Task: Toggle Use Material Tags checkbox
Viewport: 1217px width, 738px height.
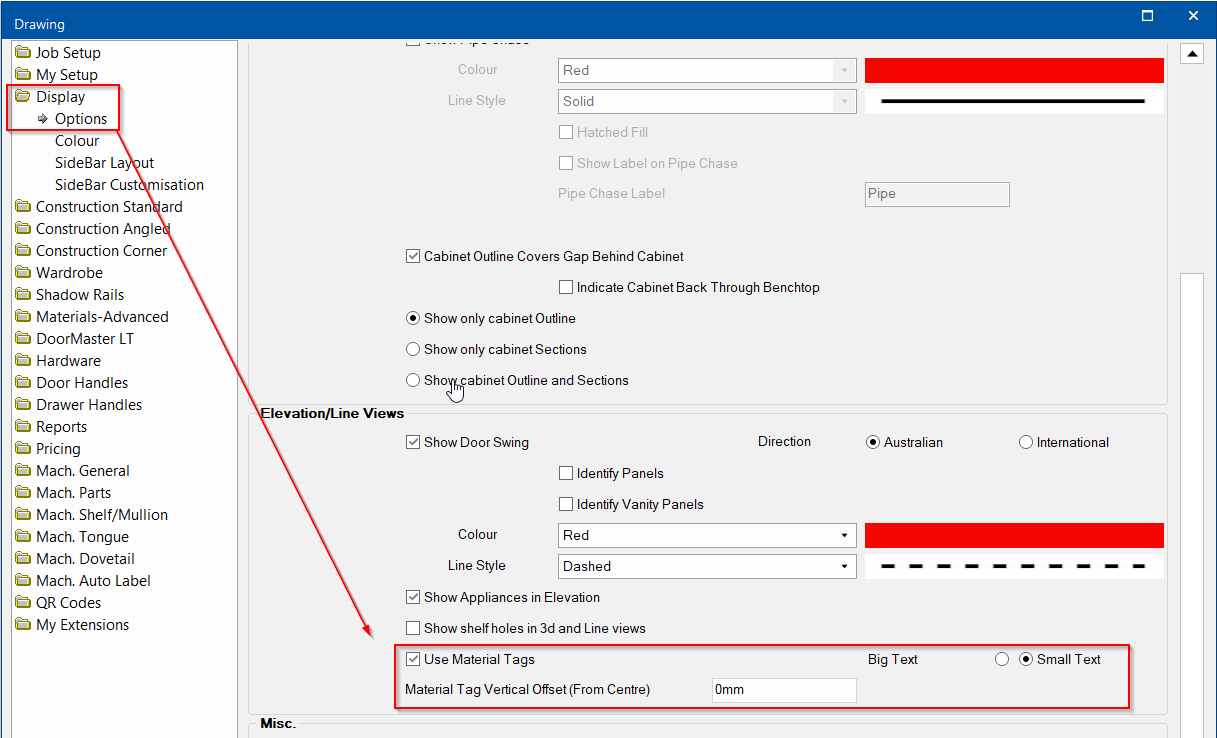Action: pos(413,659)
